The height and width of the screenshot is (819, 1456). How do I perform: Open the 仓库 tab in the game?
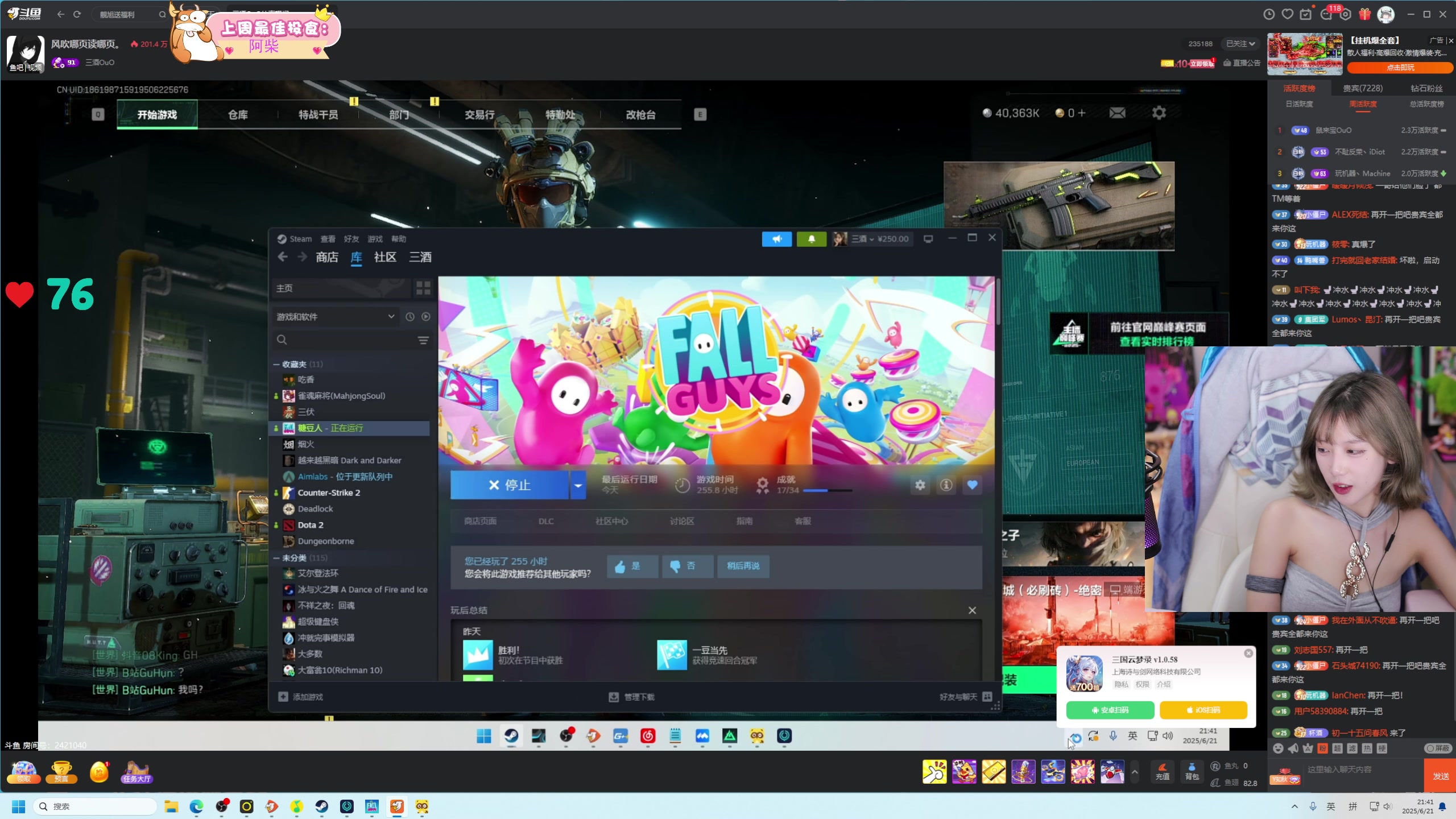(238, 115)
